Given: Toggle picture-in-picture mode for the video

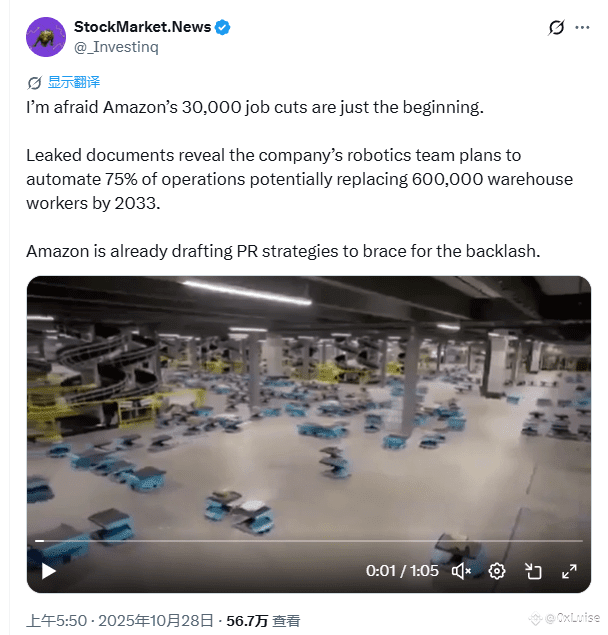Looking at the screenshot, I should [533, 571].
